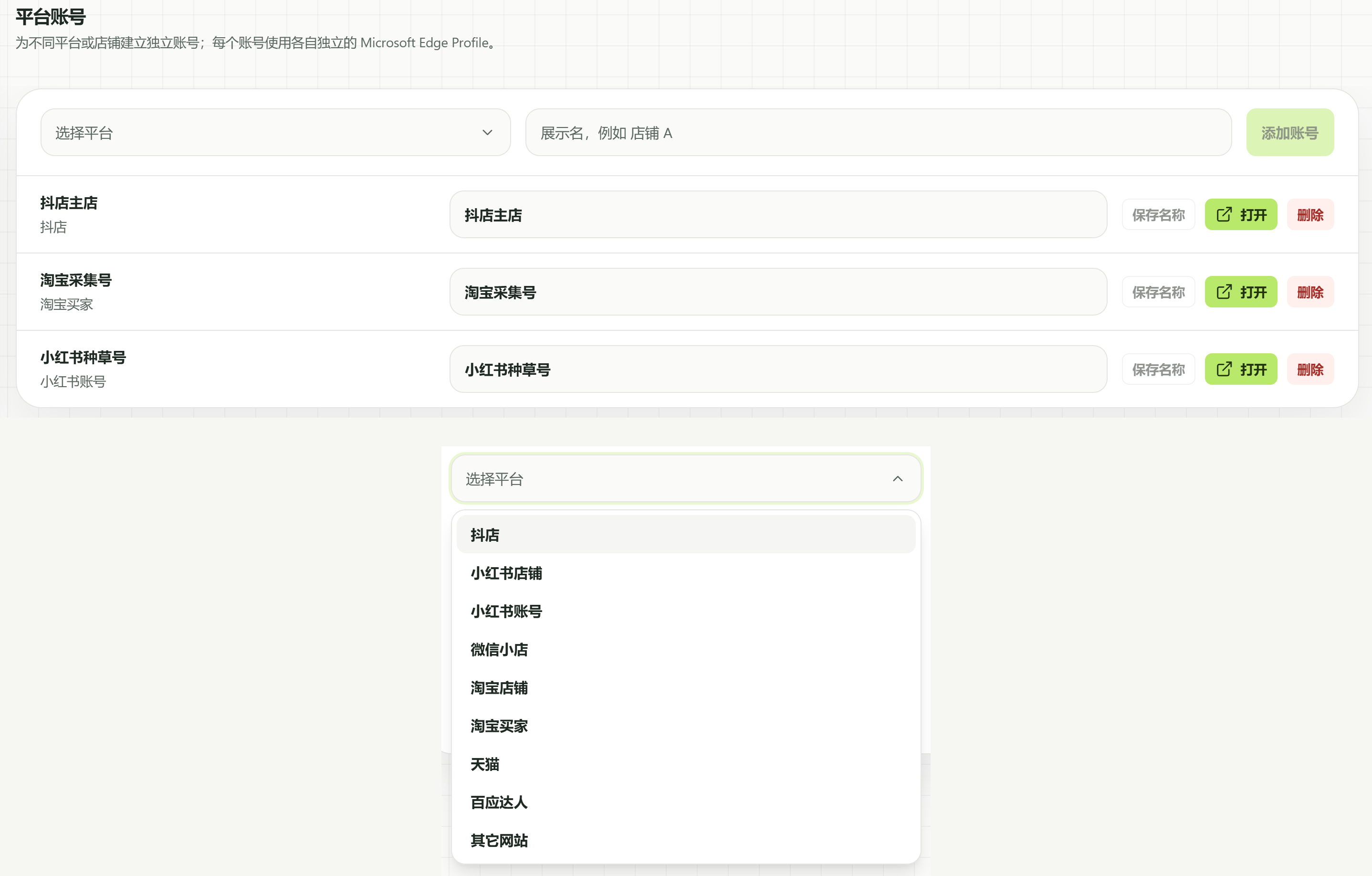Edit the 淘宝采集号 name input field
Viewport: 1372px width, 876px height.
coord(778,292)
